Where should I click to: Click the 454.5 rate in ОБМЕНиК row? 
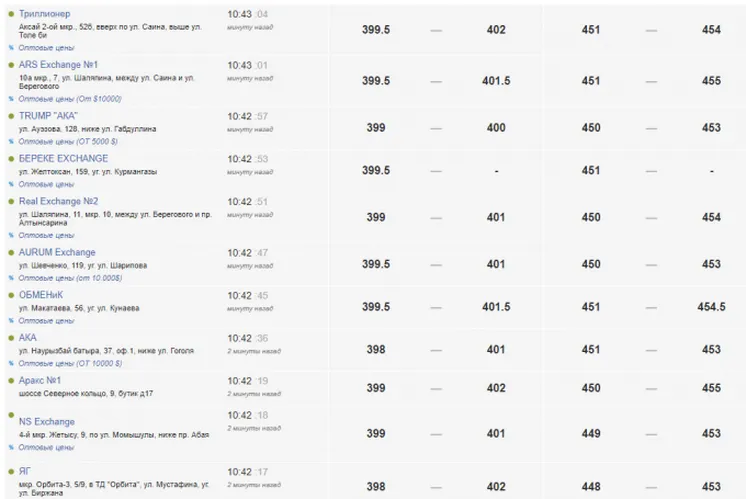coord(711,307)
